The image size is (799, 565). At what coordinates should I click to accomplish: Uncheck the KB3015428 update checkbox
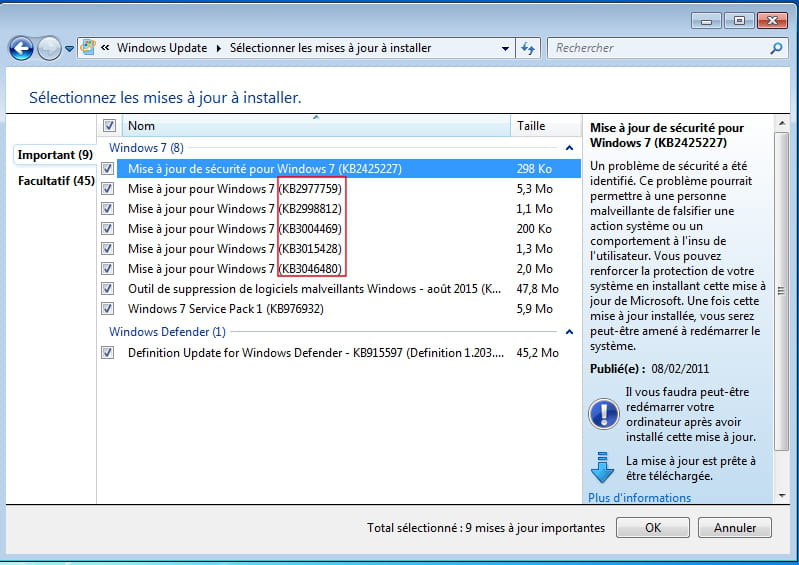click(108, 248)
